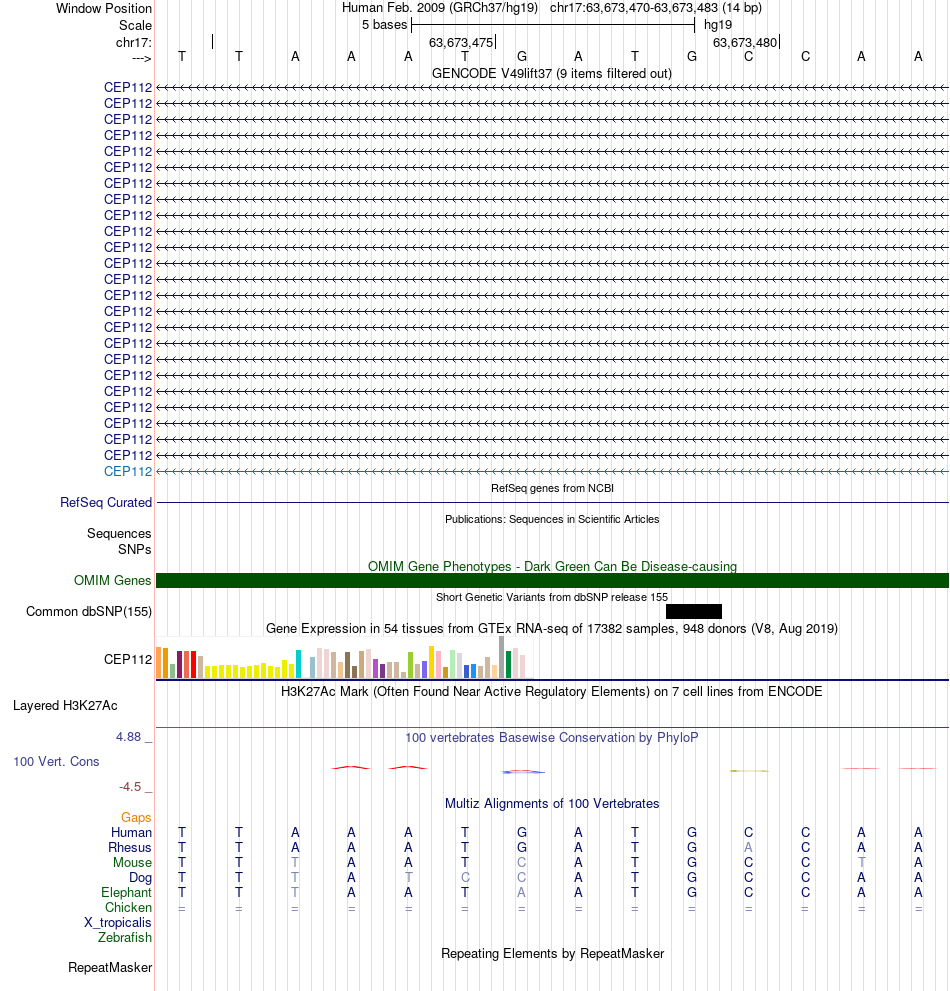Click the Sequences track label
The width and height of the screenshot is (950, 991).
[119, 533]
